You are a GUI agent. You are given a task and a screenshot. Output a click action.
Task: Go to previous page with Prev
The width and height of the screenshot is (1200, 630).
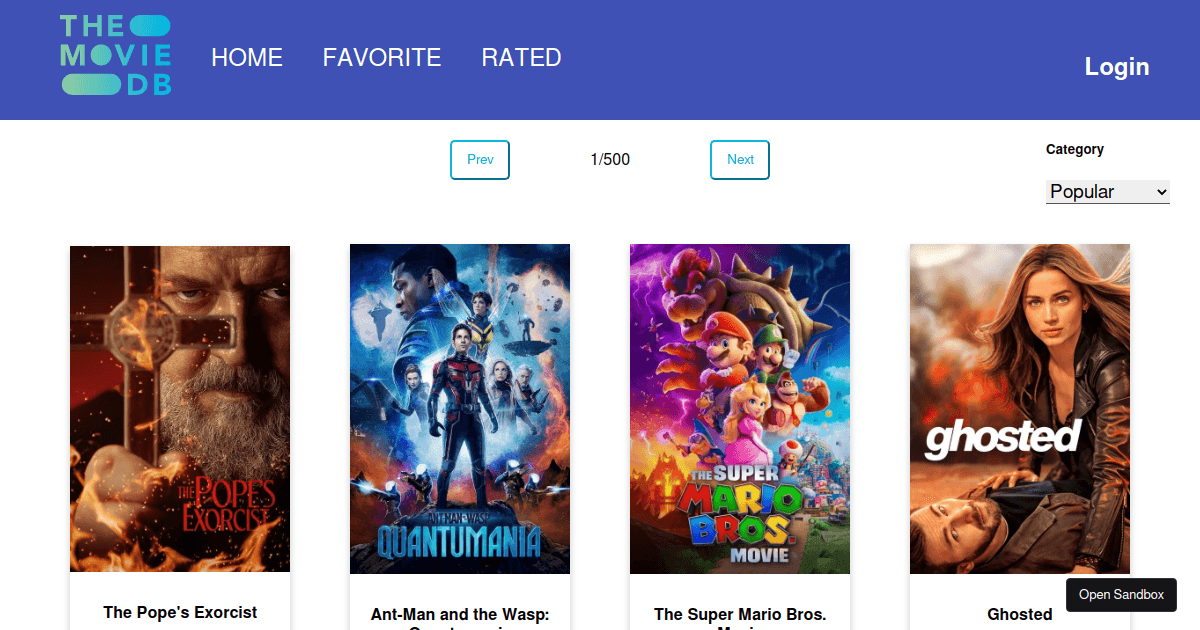coord(480,160)
